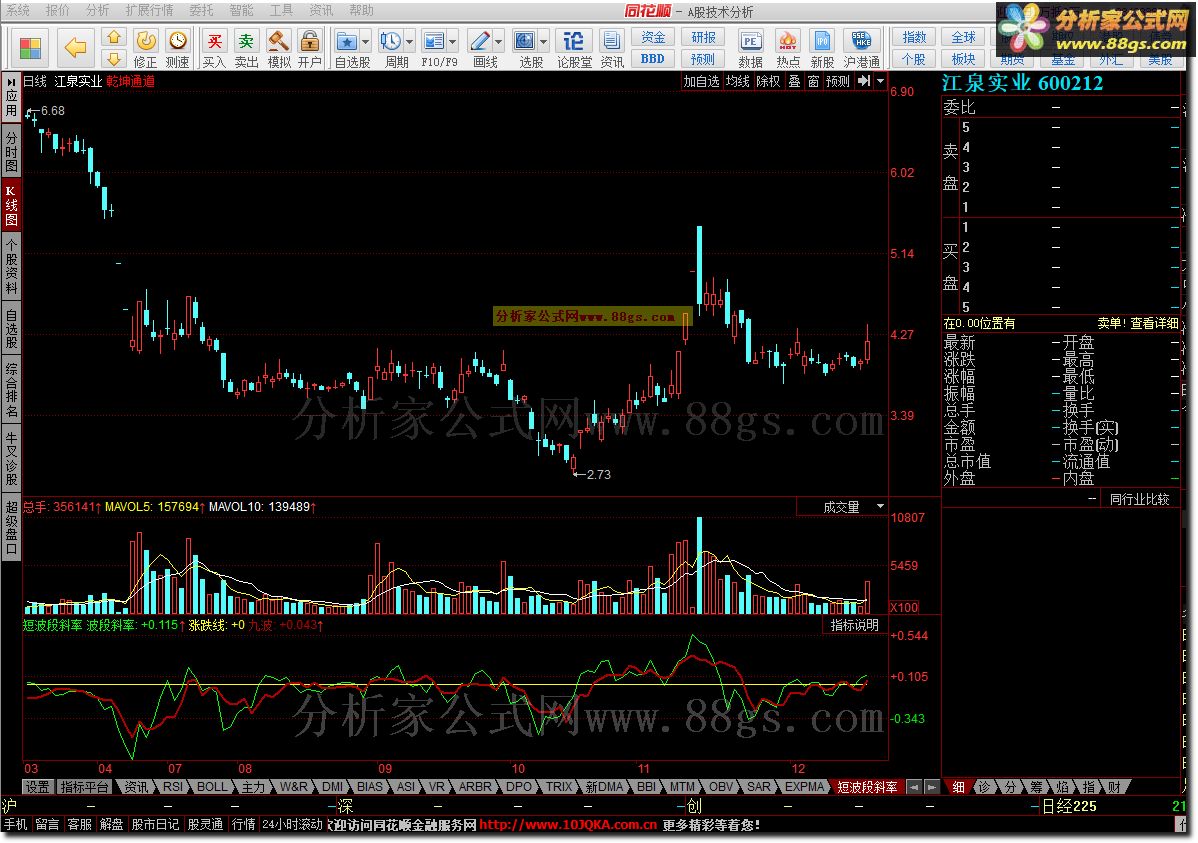Click the up arrow page icon
This screenshot has height=843, width=1198.
point(114,37)
